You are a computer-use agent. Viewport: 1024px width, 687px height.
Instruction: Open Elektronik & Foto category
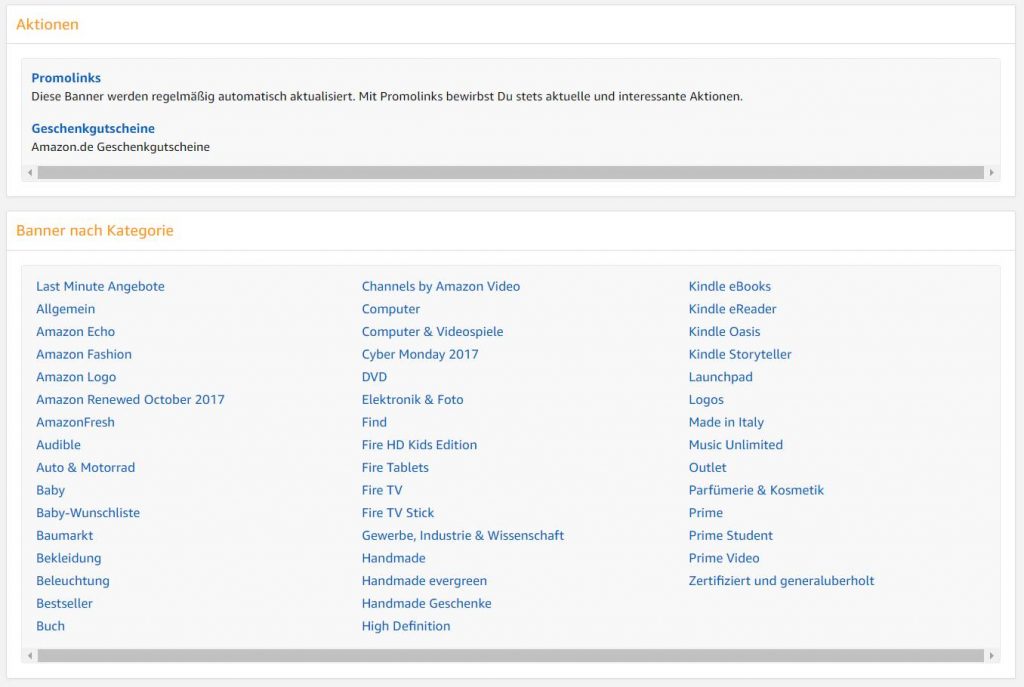click(413, 400)
